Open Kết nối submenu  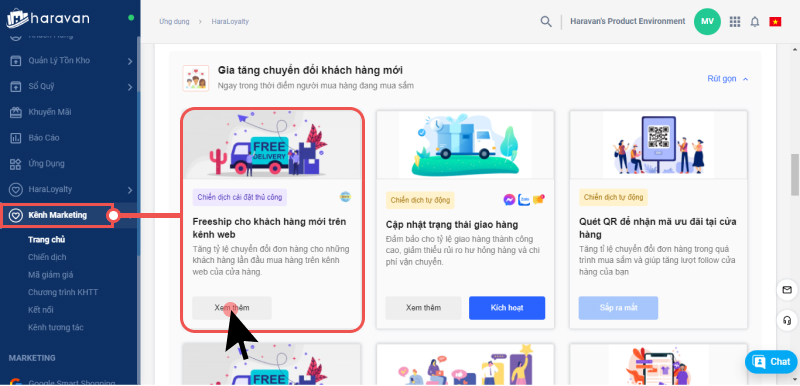tap(41, 310)
